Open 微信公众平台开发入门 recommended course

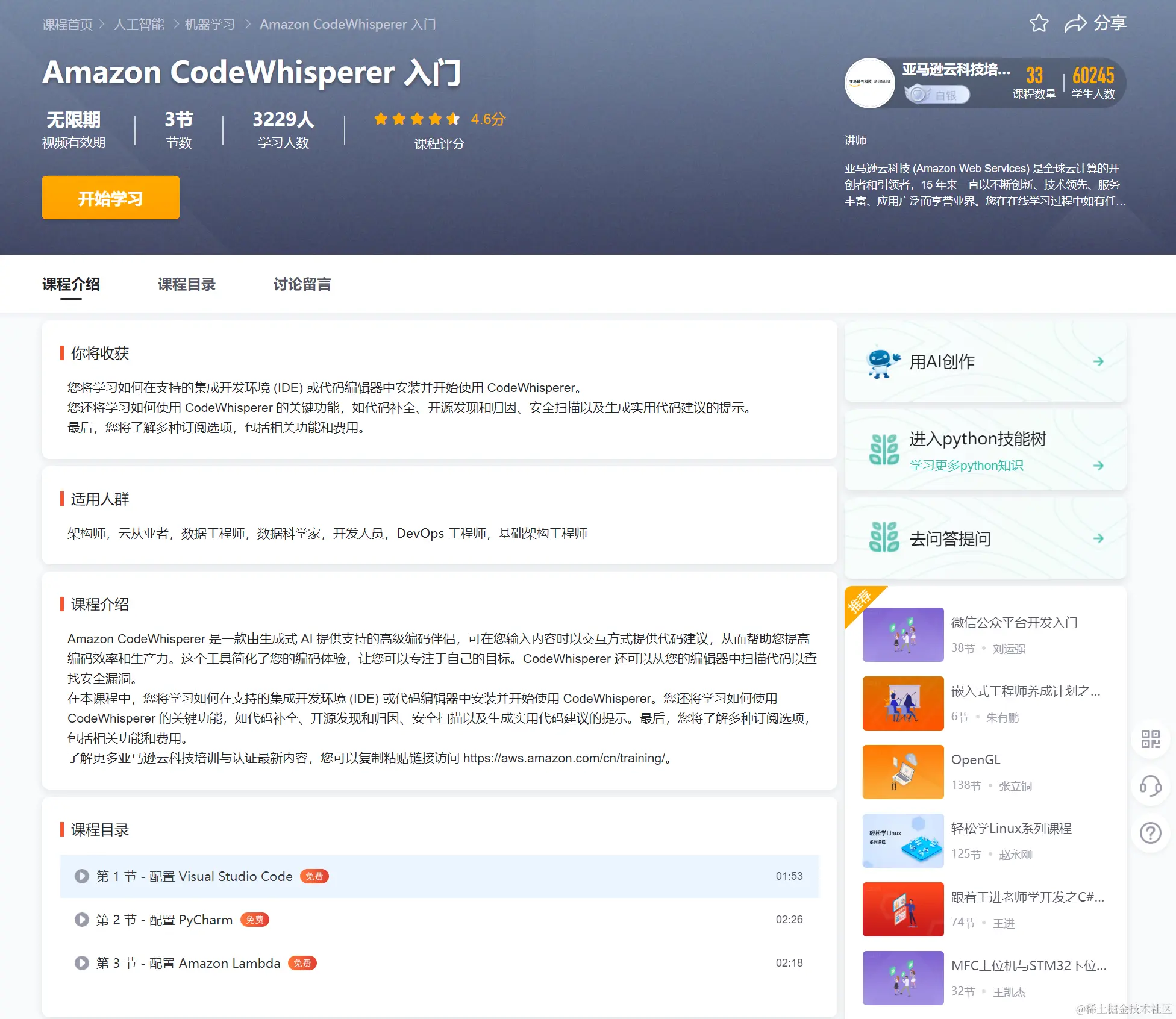pyautogui.click(x=1014, y=622)
